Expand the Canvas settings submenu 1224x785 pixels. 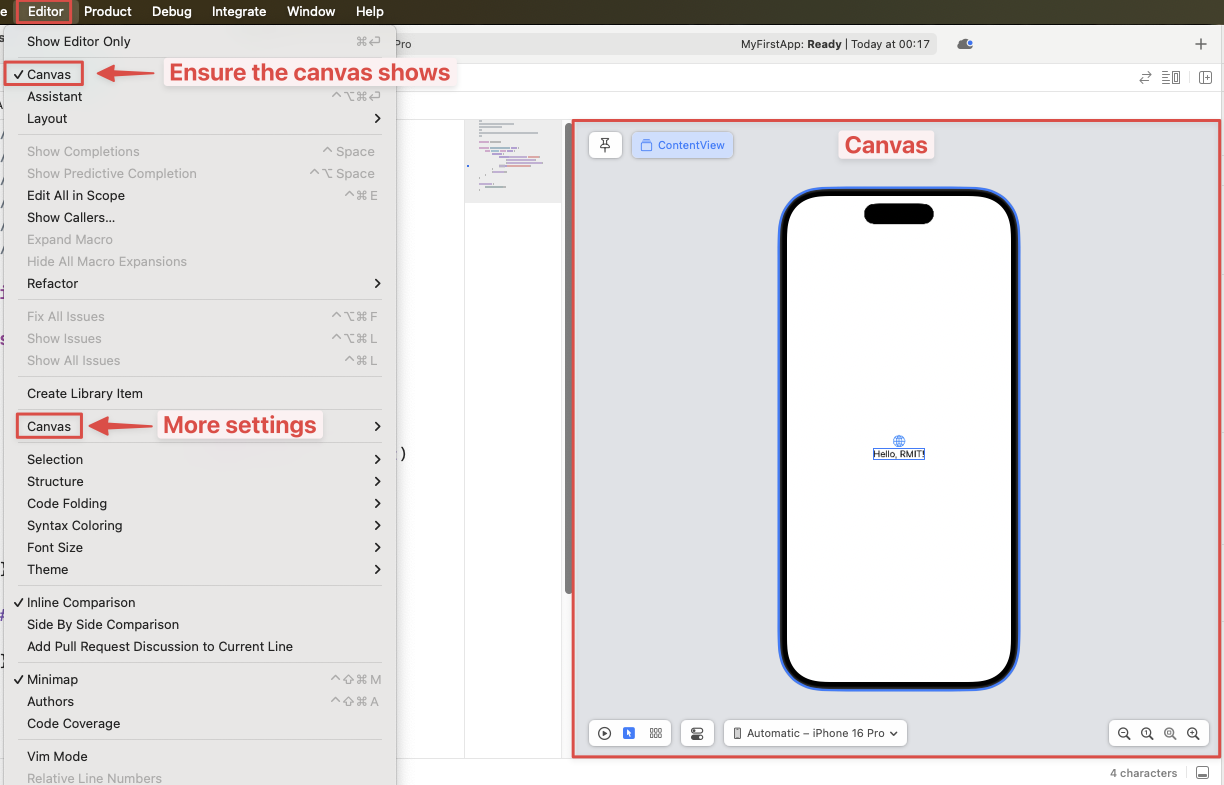(x=48, y=425)
